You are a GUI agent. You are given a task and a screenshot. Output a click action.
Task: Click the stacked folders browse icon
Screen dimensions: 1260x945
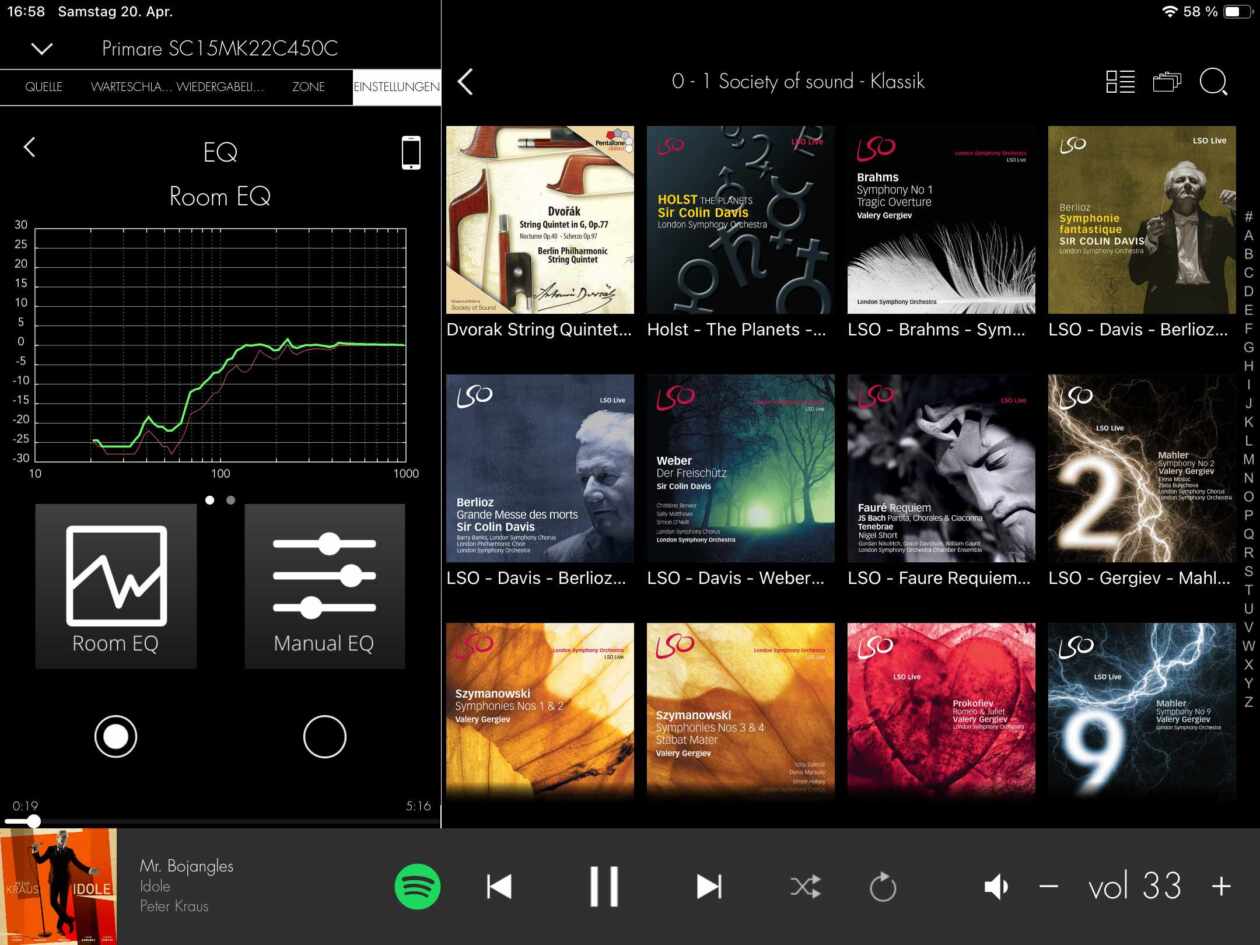click(1166, 82)
